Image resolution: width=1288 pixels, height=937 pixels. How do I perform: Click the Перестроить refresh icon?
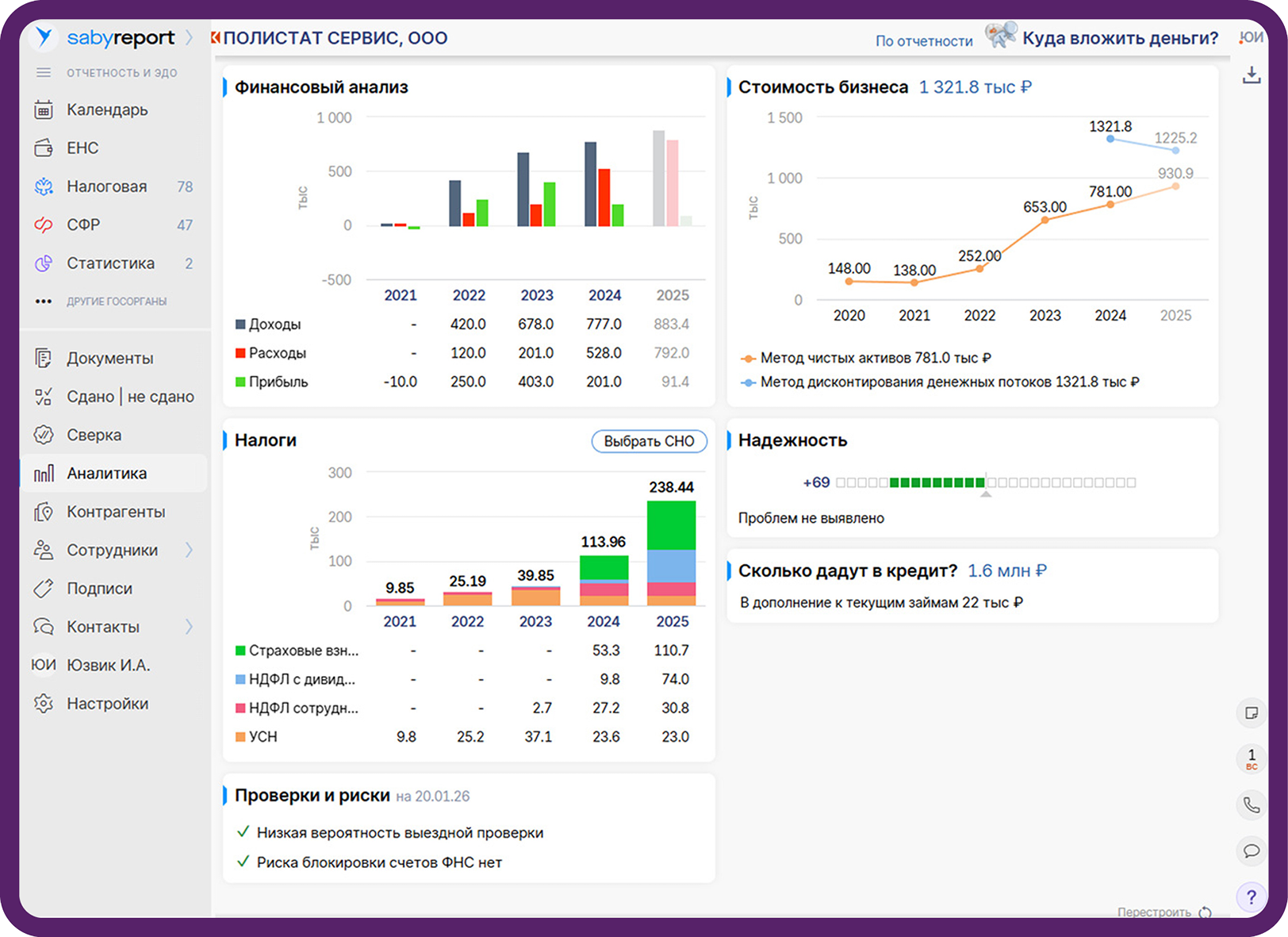pos(1205,912)
